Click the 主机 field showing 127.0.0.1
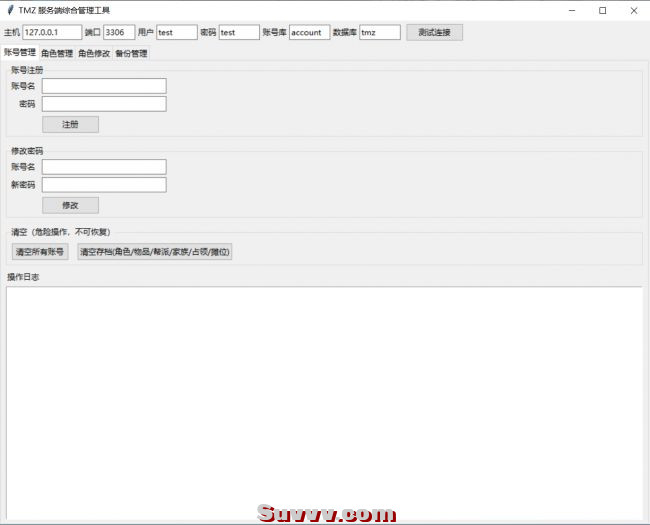The width and height of the screenshot is (650, 525). [x=52, y=32]
